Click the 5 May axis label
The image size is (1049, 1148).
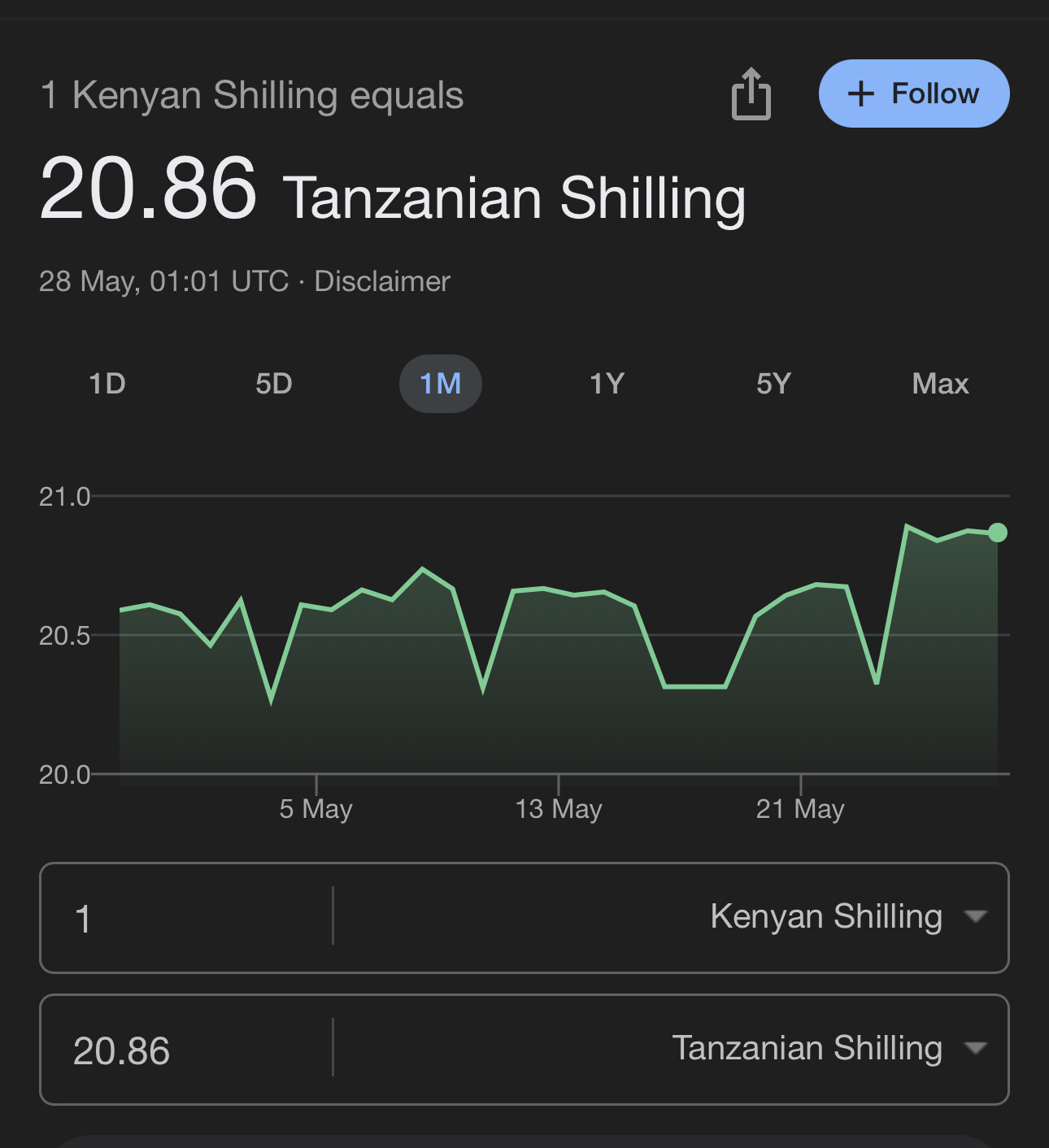(316, 809)
